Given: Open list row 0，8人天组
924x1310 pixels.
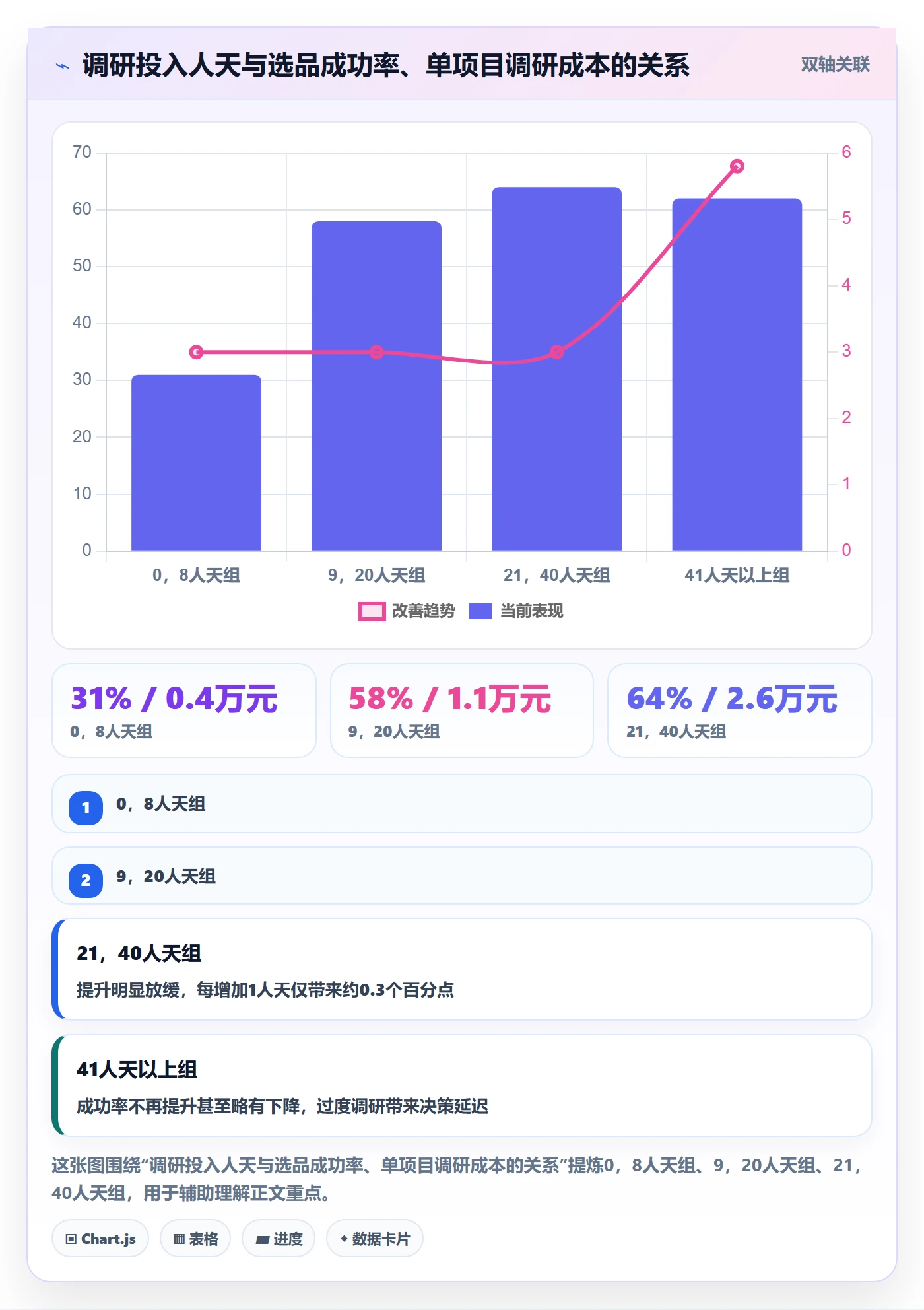Looking at the screenshot, I should coord(462,804).
